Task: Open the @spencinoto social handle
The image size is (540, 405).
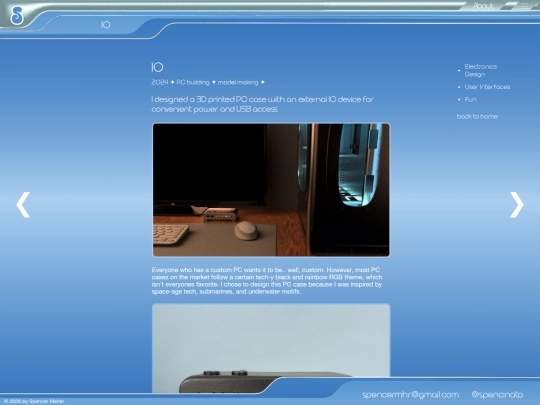Action: 497,395
